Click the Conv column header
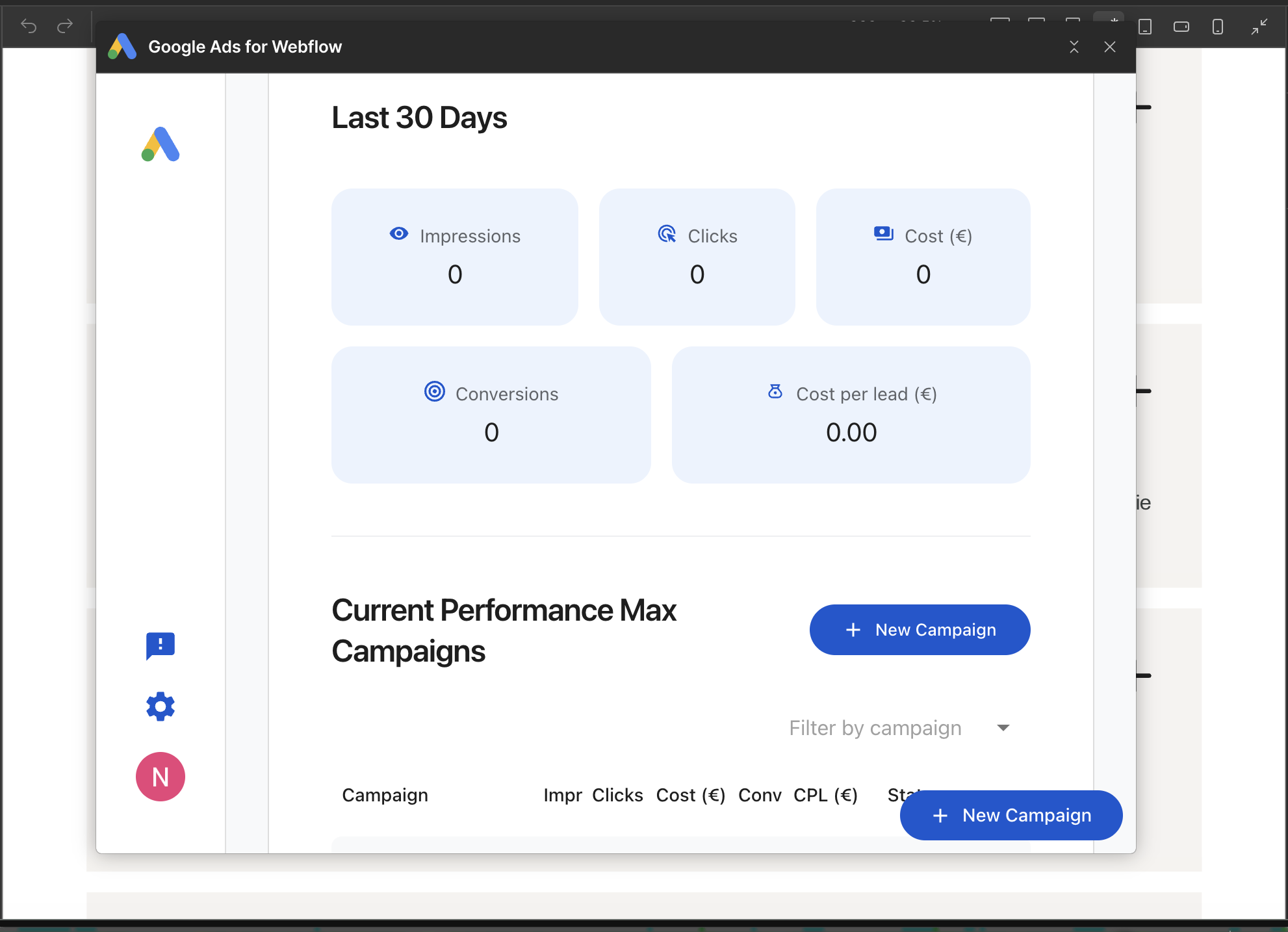This screenshot has width=1288, height=932. pyautogui.click(x=760, y=796)
